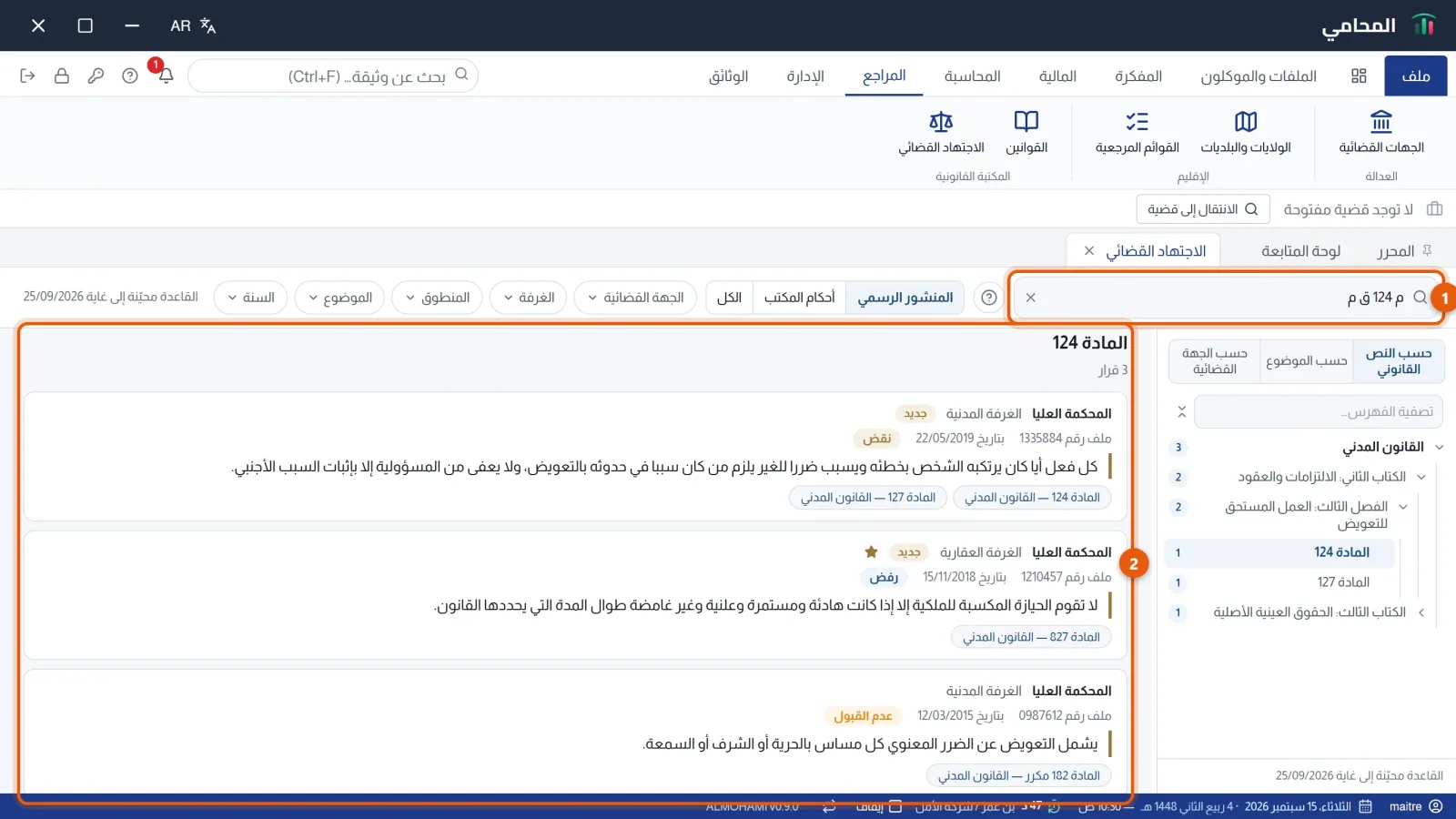
Task: Click the نقض verdict badge on file 1335884
Action: (876, 439)
